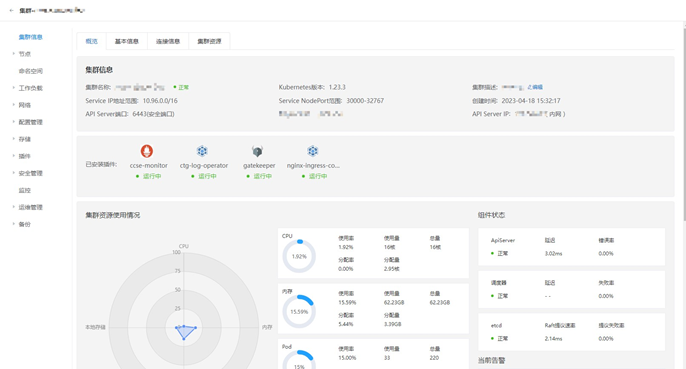Click the Service IP range 10.96.0.0/16
Viewport: 686px width, 369px height.
click(x=160, y=101)
